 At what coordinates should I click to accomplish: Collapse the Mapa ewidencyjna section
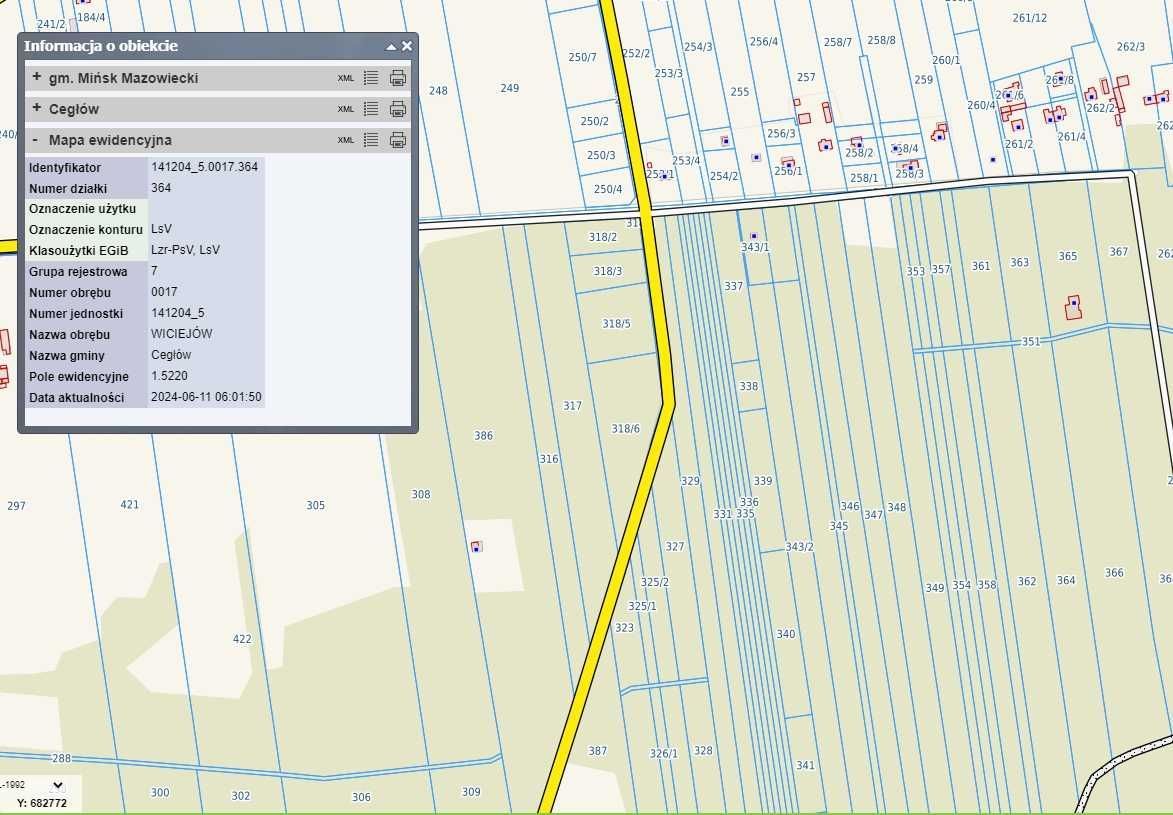[x=37, y=140]
